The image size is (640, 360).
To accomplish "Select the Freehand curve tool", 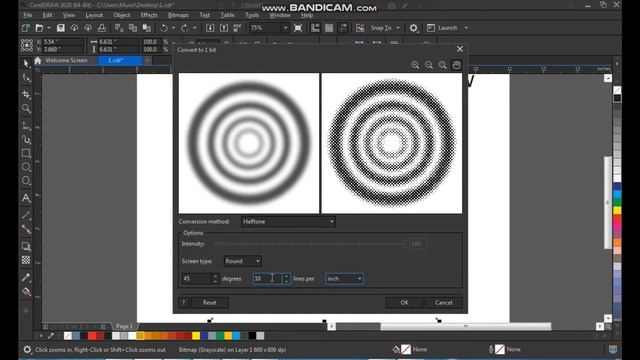I will pos(26,125).
